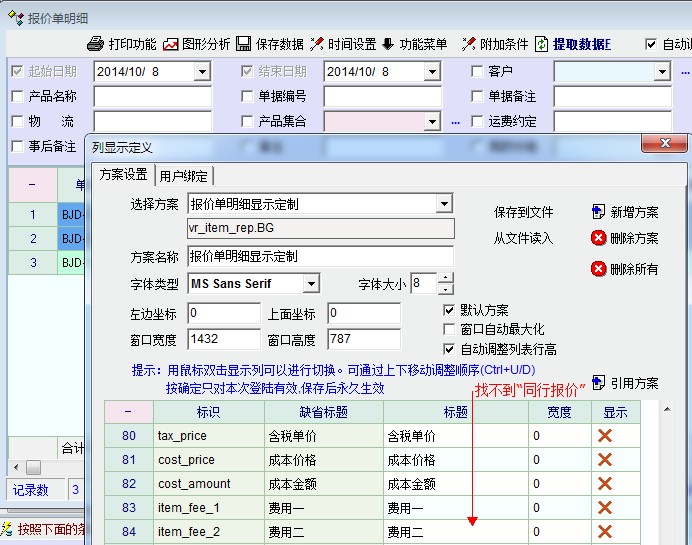This screenshot has height=545, width=692.
Task: Open the 字体类型 MS Sans Serif dropdown
Action: pyautogui.click(x=311, y=284)
